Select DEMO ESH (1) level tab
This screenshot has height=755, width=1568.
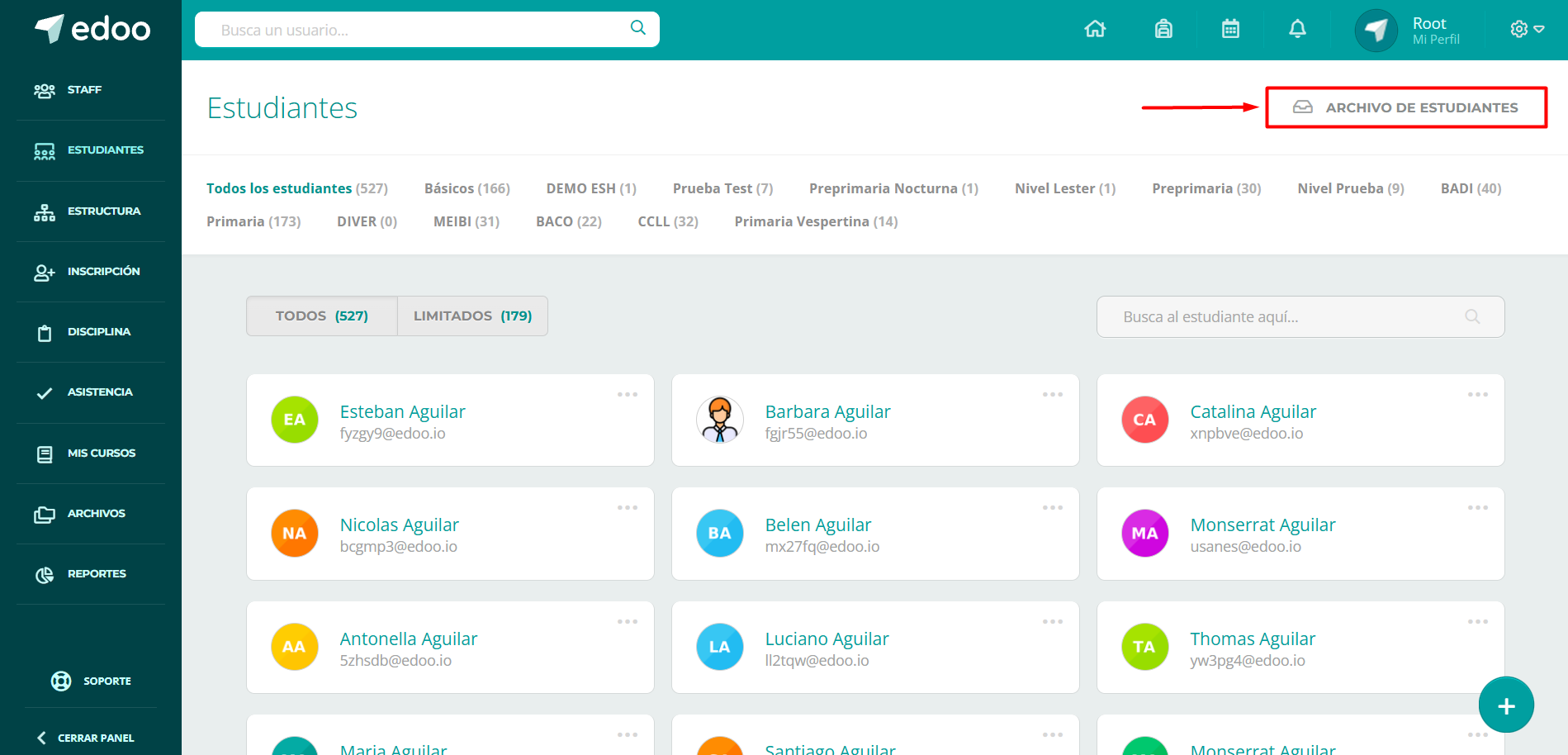point(591,188)
